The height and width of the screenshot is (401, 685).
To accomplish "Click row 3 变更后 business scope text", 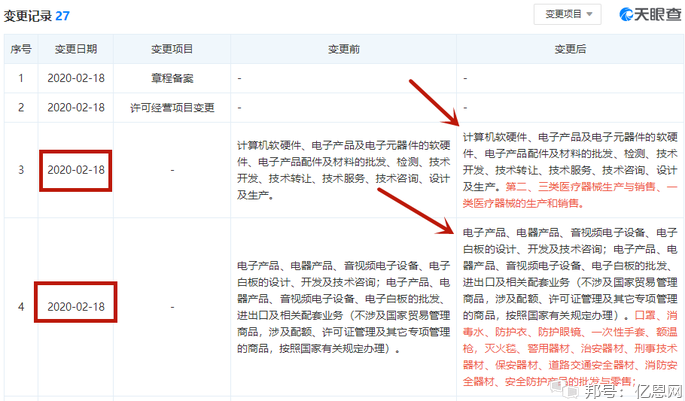I will pyautogui.click(x=570, y=170).
